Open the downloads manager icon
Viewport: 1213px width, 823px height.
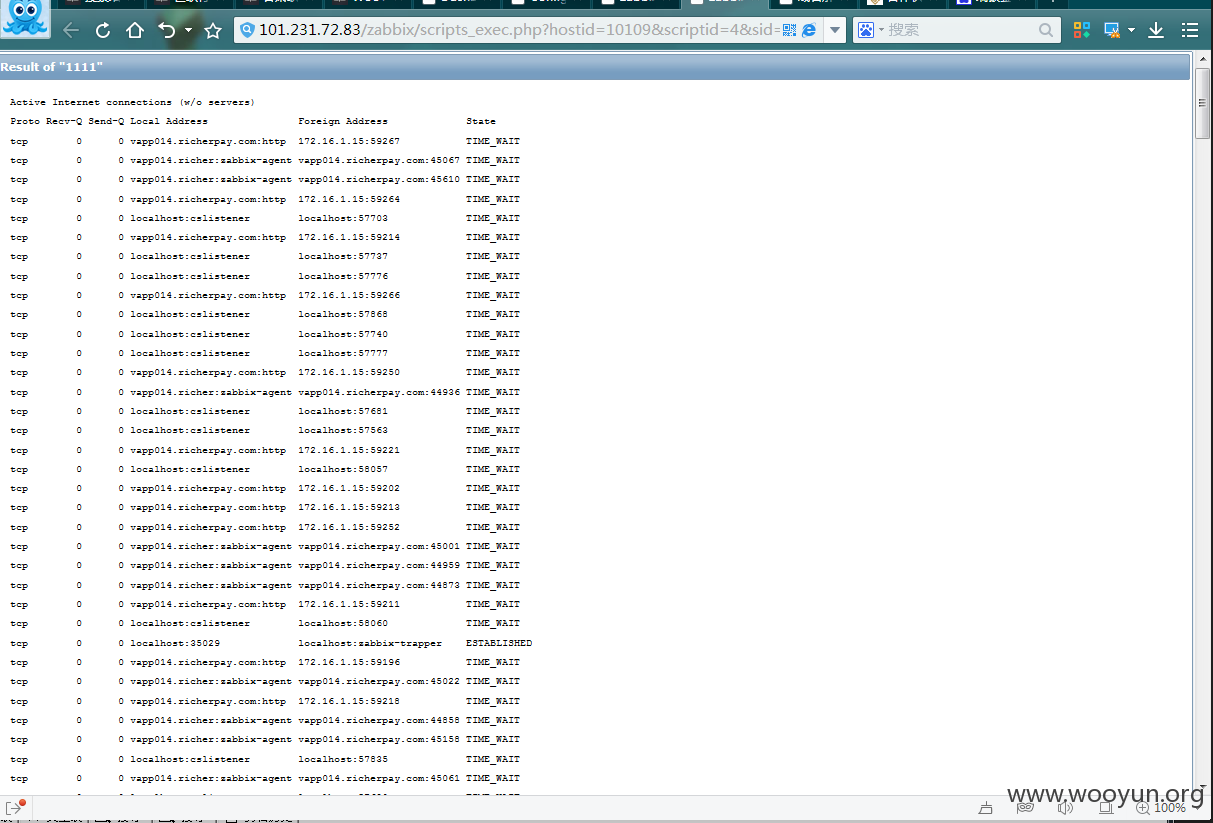coord(1156,30)
